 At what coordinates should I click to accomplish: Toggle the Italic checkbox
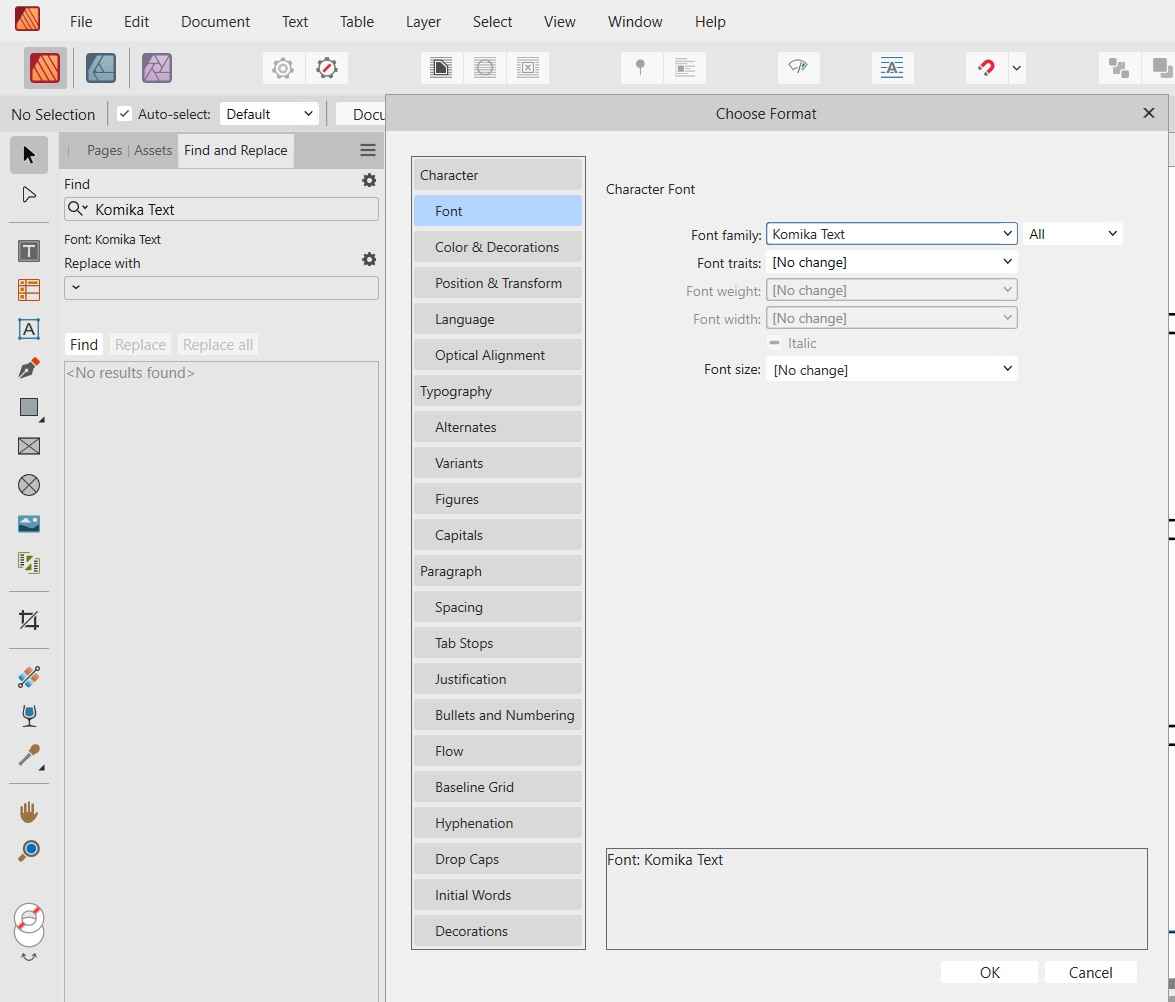(775, 343)
